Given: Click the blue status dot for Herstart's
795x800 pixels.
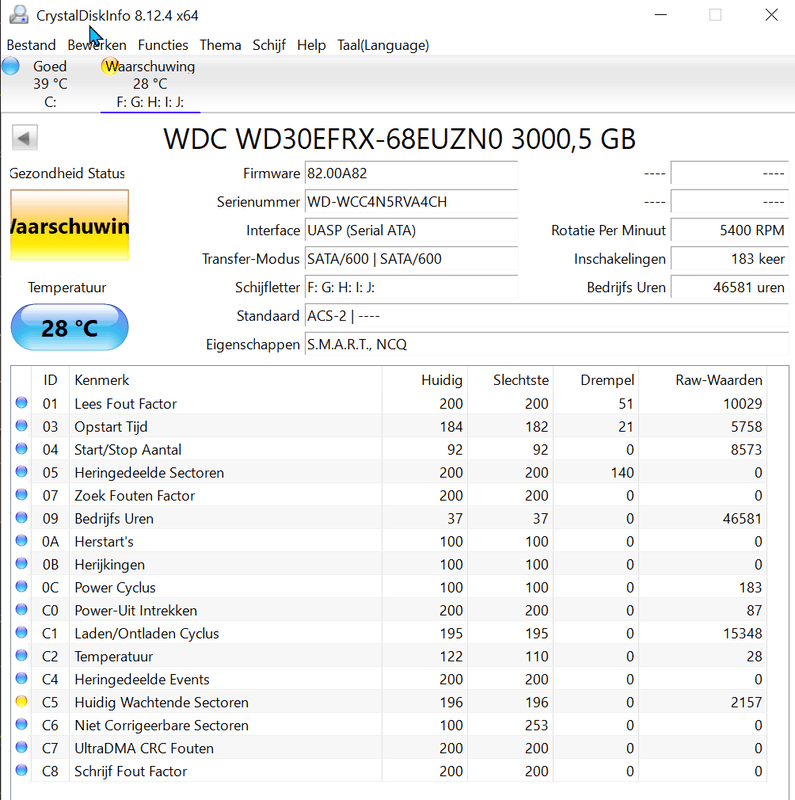Looking at the screenshot, I should coord(21,541).
